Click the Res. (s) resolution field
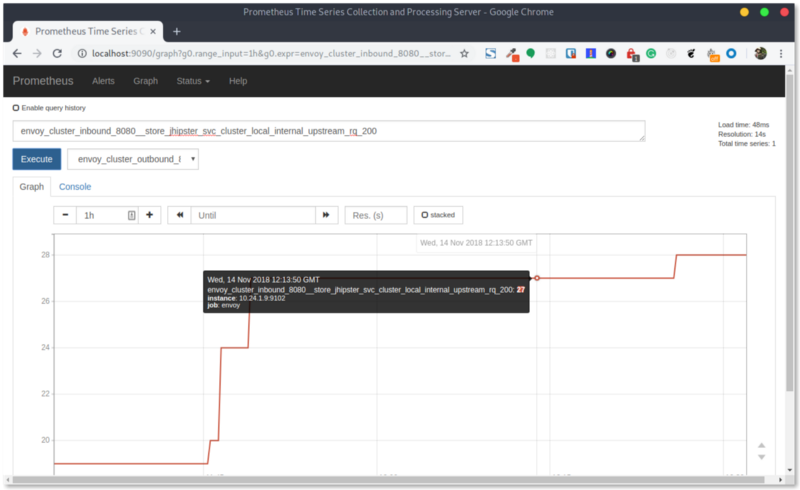Viewport: 800px width, 490px height. 376,215
